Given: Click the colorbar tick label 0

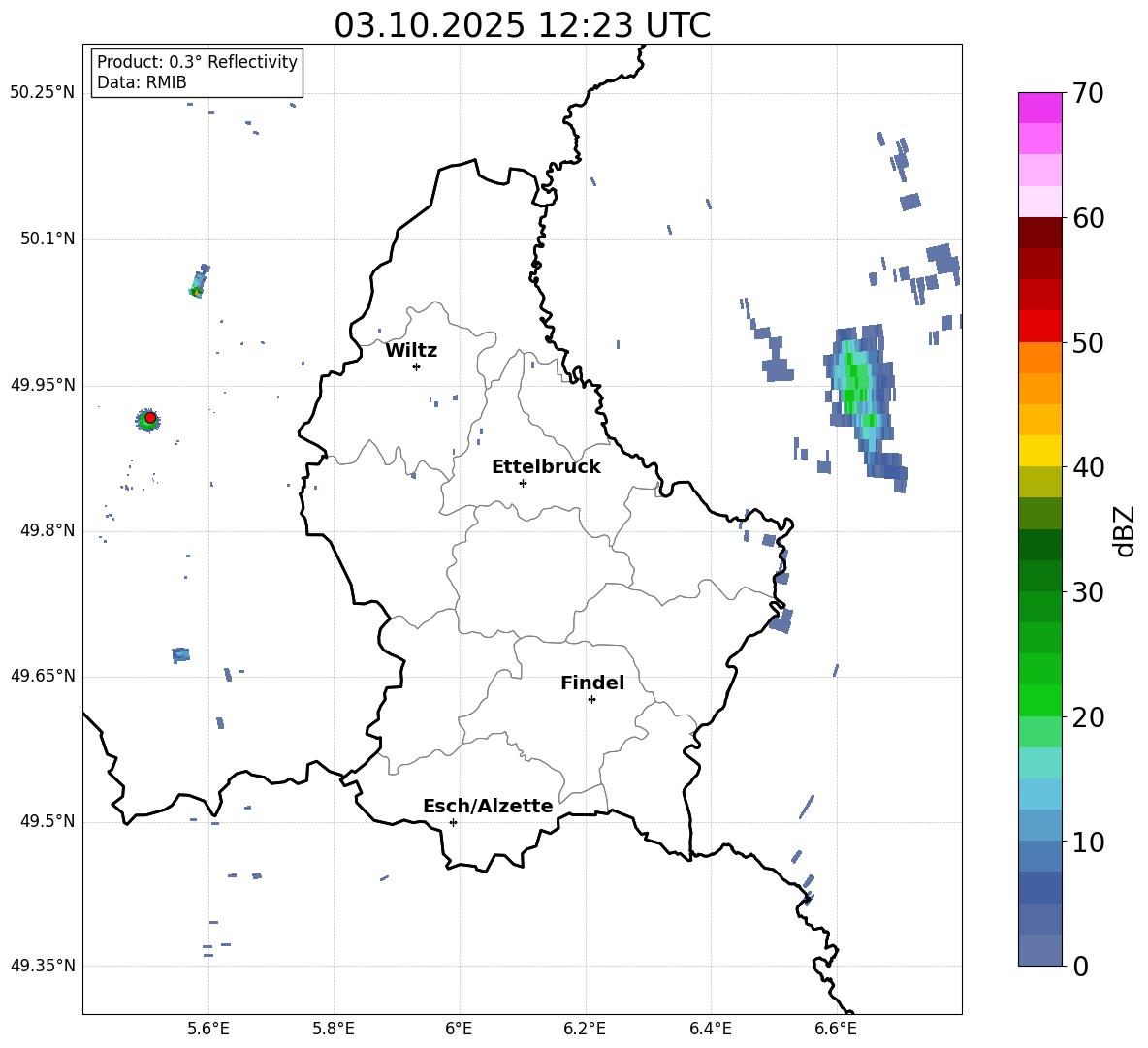Looking at the screenshot, I should (x=1081, y=967).
